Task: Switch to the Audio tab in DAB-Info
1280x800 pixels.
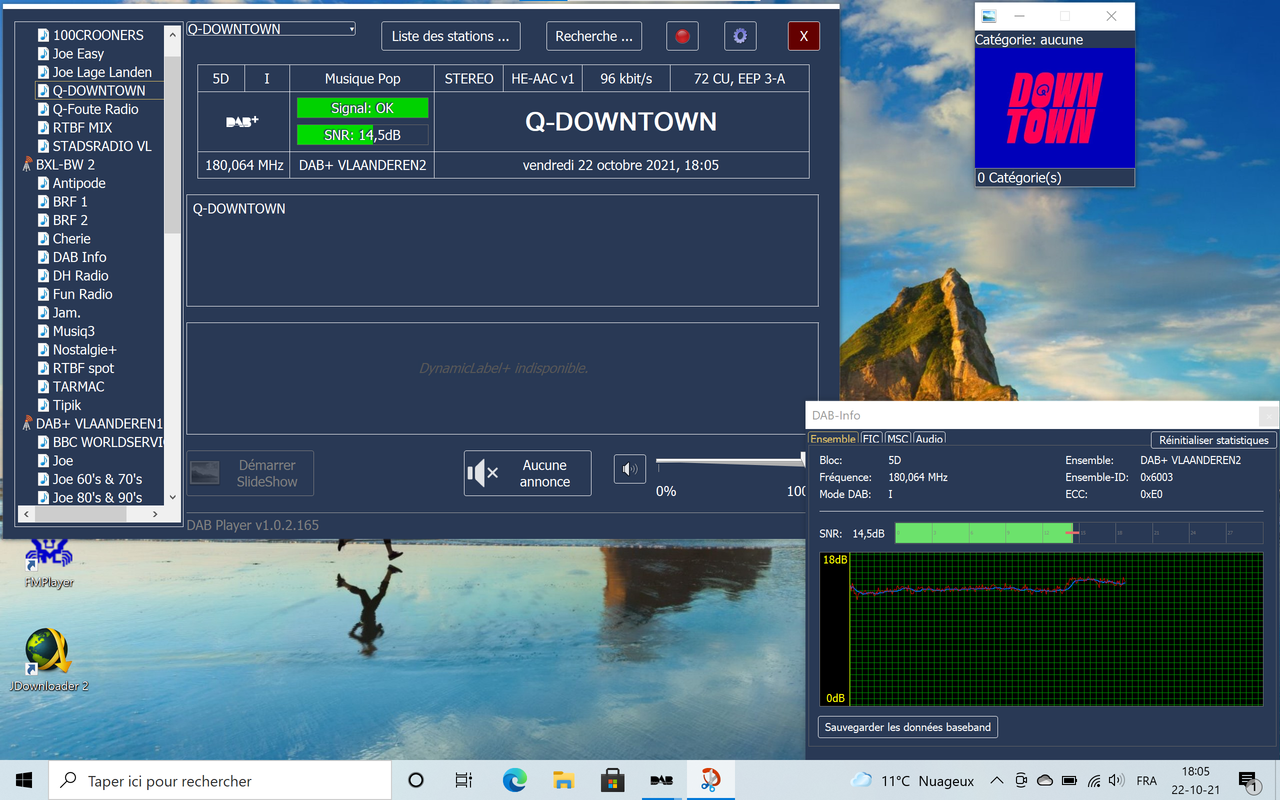Action: 929,439
